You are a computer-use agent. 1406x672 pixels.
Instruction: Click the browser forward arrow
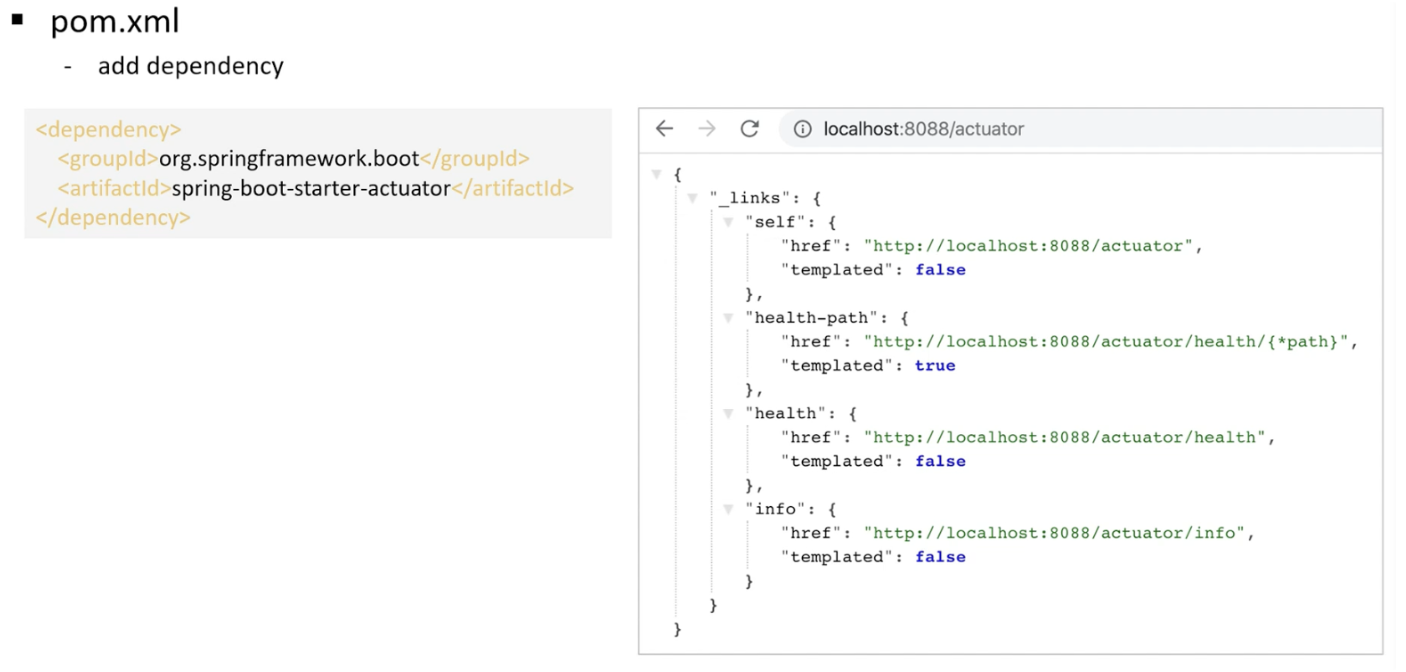pyautogui.click(x=707, y=129)
